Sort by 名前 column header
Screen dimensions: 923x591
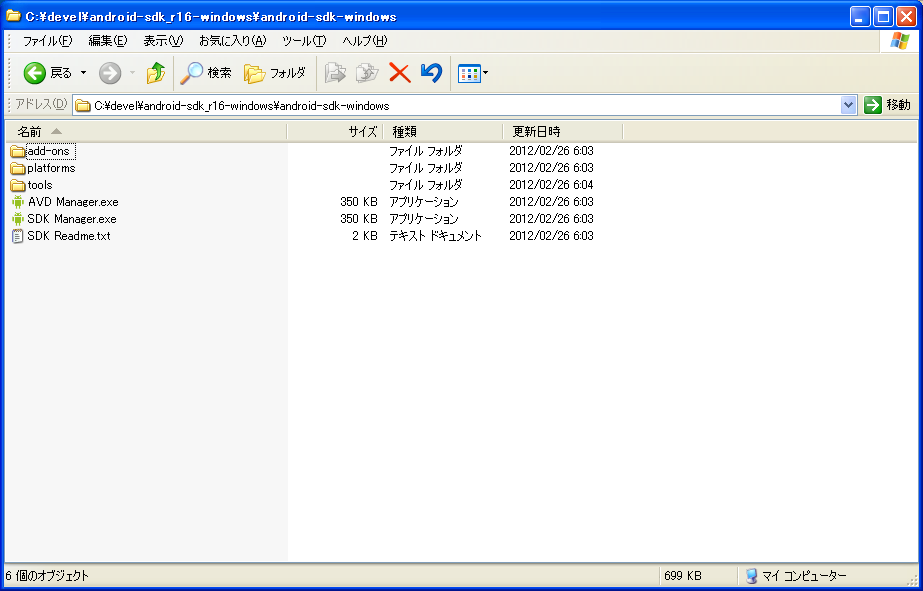point(145,131)
